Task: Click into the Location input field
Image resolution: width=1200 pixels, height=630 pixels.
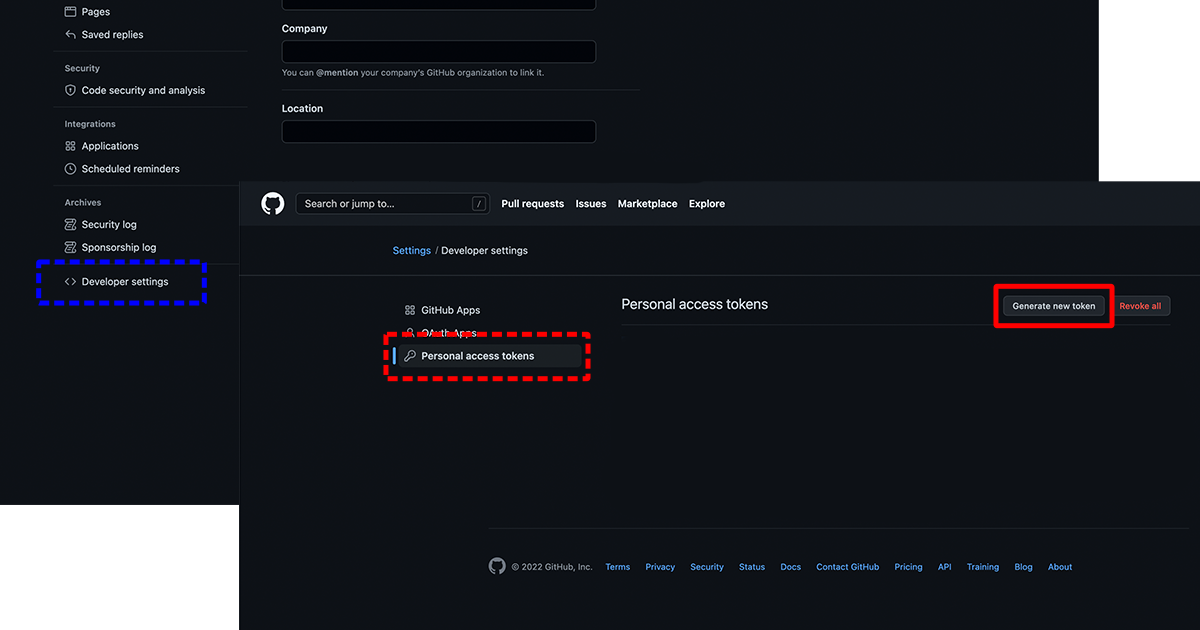Action: (x=439, y=131)
